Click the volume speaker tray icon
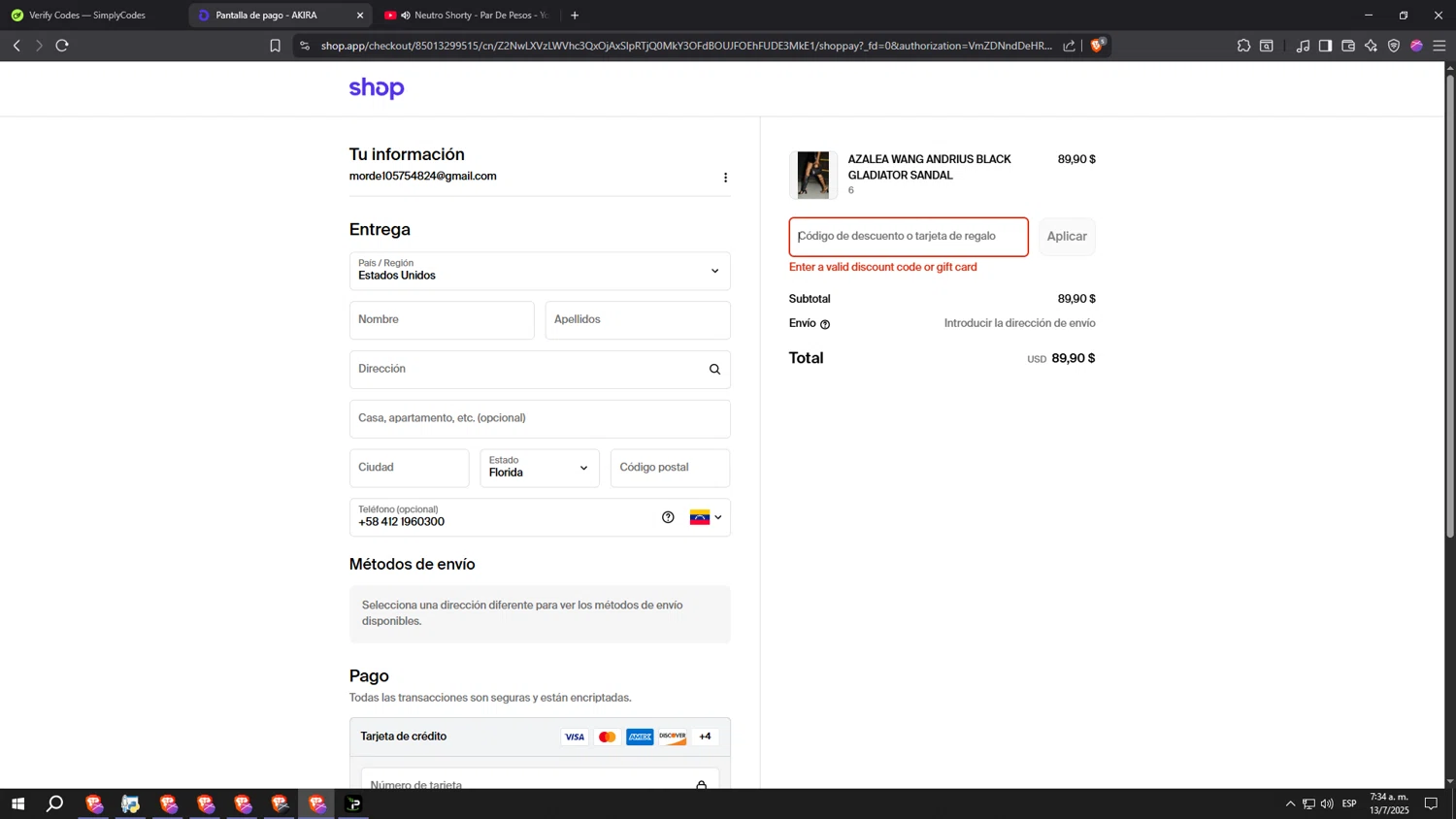The height and width of the screenshot is (819, 1456). pos(1327,803)
